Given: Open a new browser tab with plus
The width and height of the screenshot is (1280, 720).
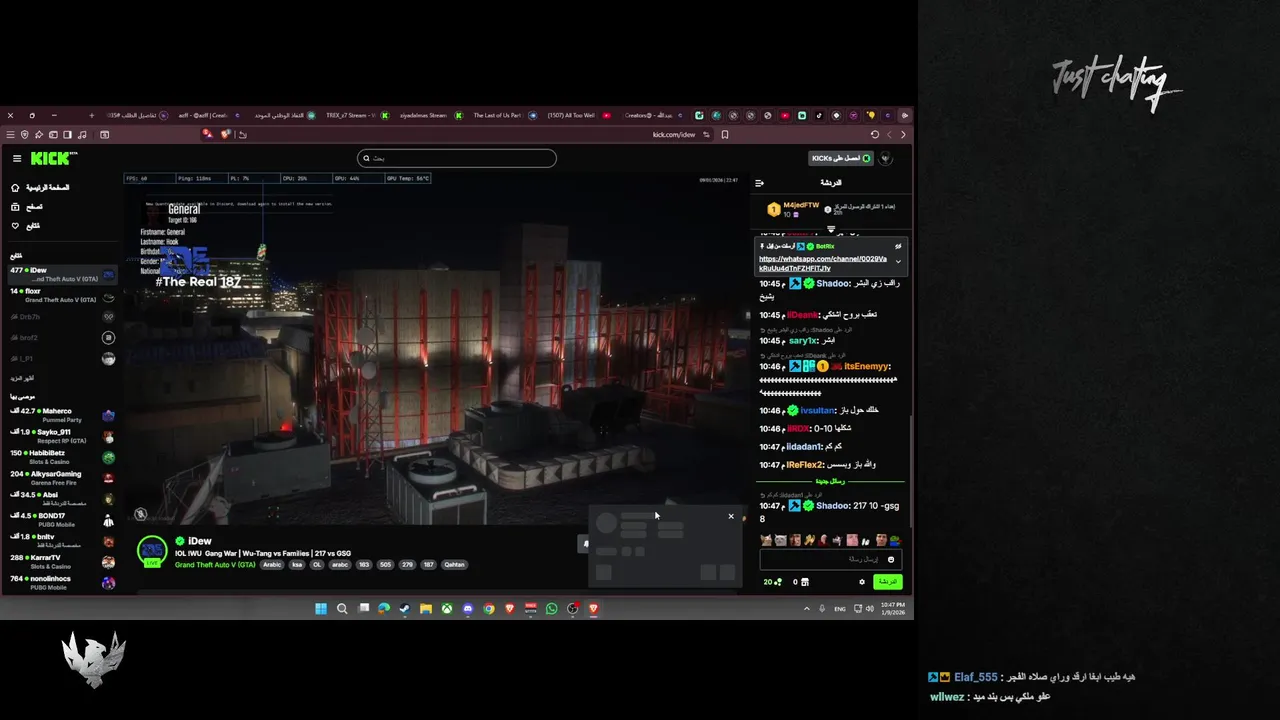Looking at the screenshot, I should click(x=91, y=115).
